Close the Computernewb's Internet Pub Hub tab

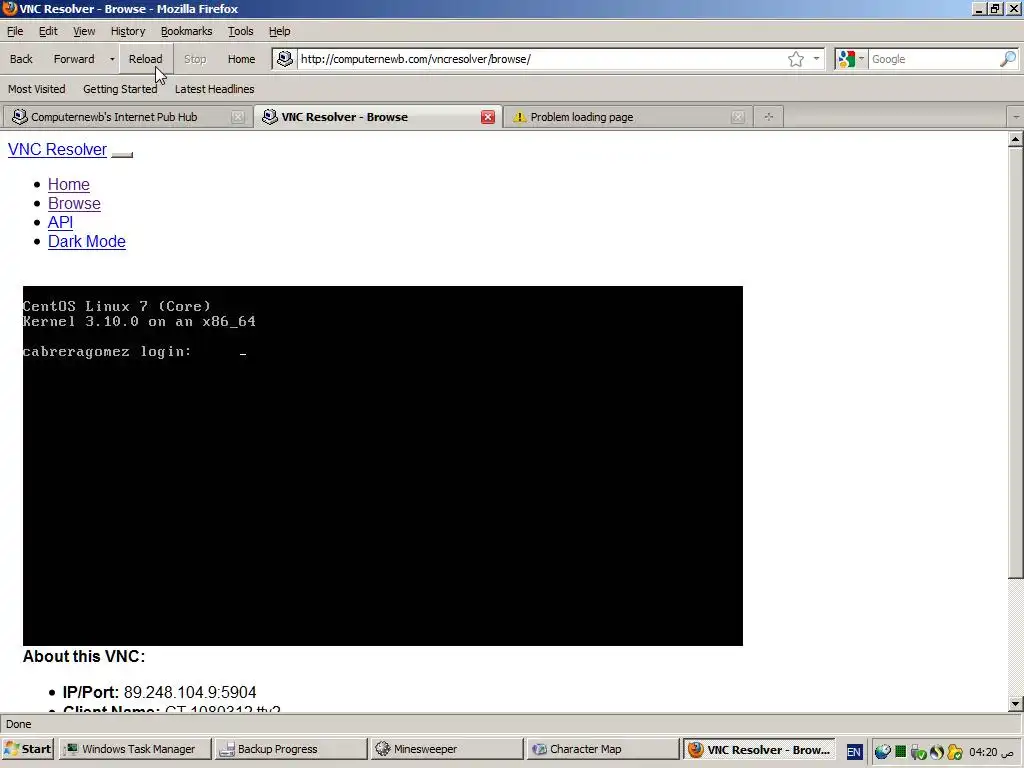pos(238,117)
